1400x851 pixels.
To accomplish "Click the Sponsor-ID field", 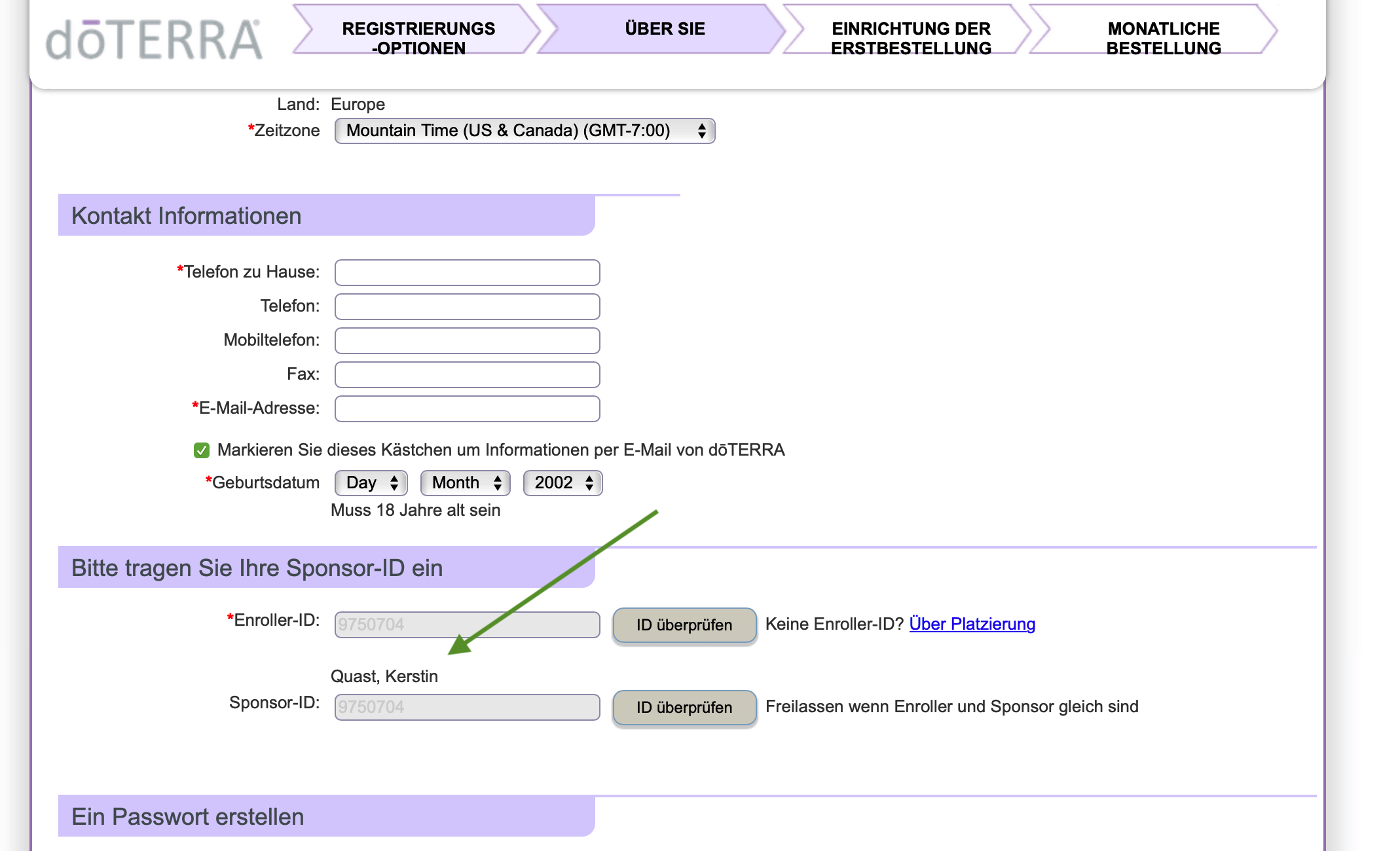I will (467, 707).
